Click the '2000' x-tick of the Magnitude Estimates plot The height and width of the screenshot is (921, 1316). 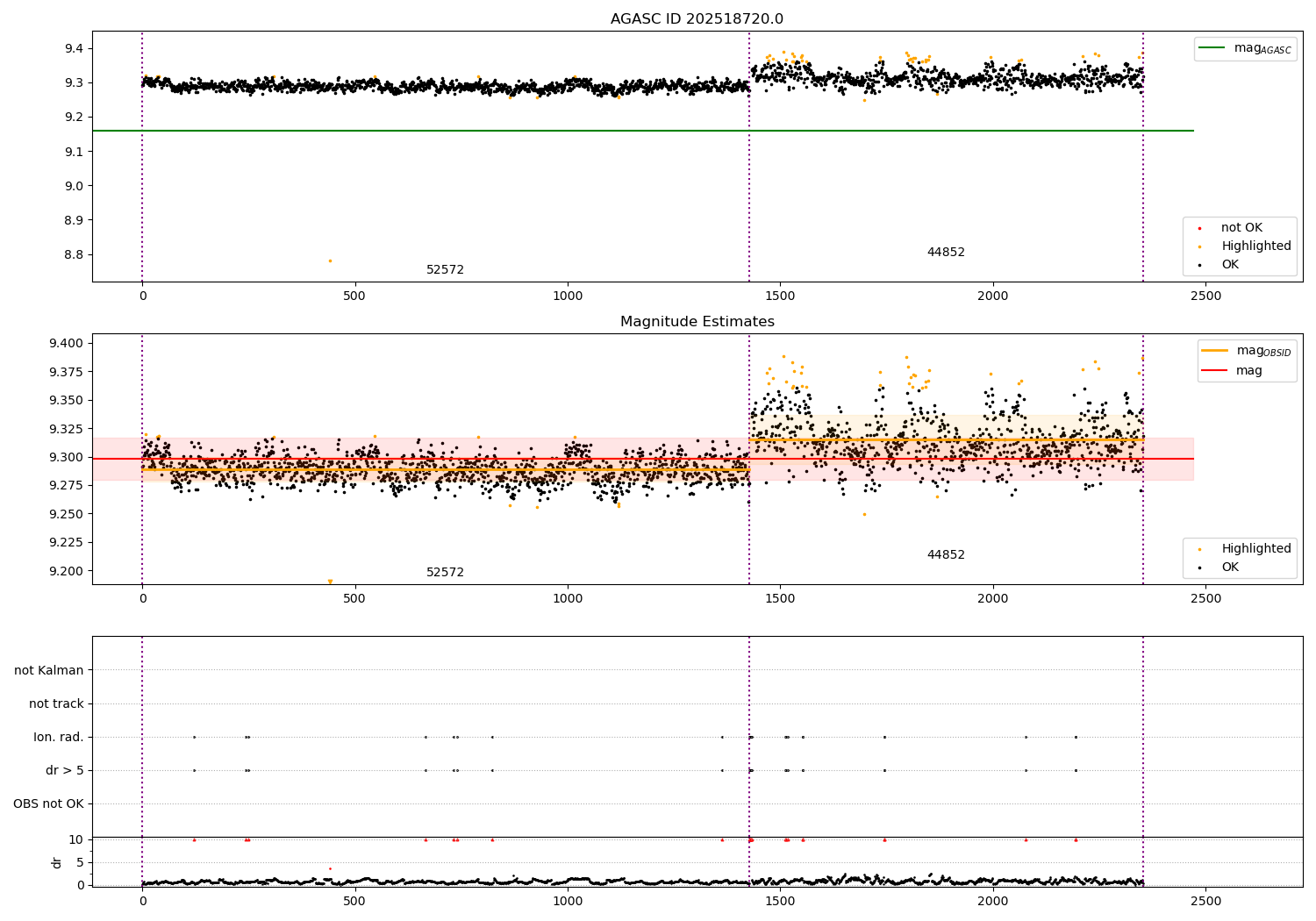[993, 599]
